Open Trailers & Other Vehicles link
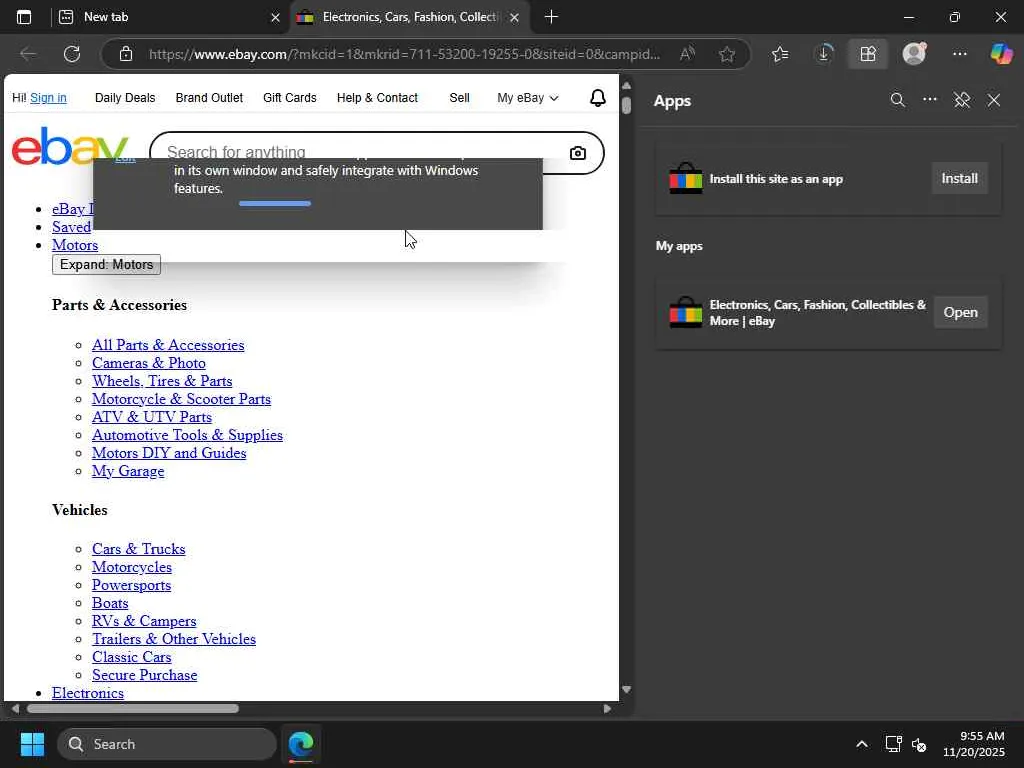This screenshot has height=768, width=1024. [x=174, y=639]
